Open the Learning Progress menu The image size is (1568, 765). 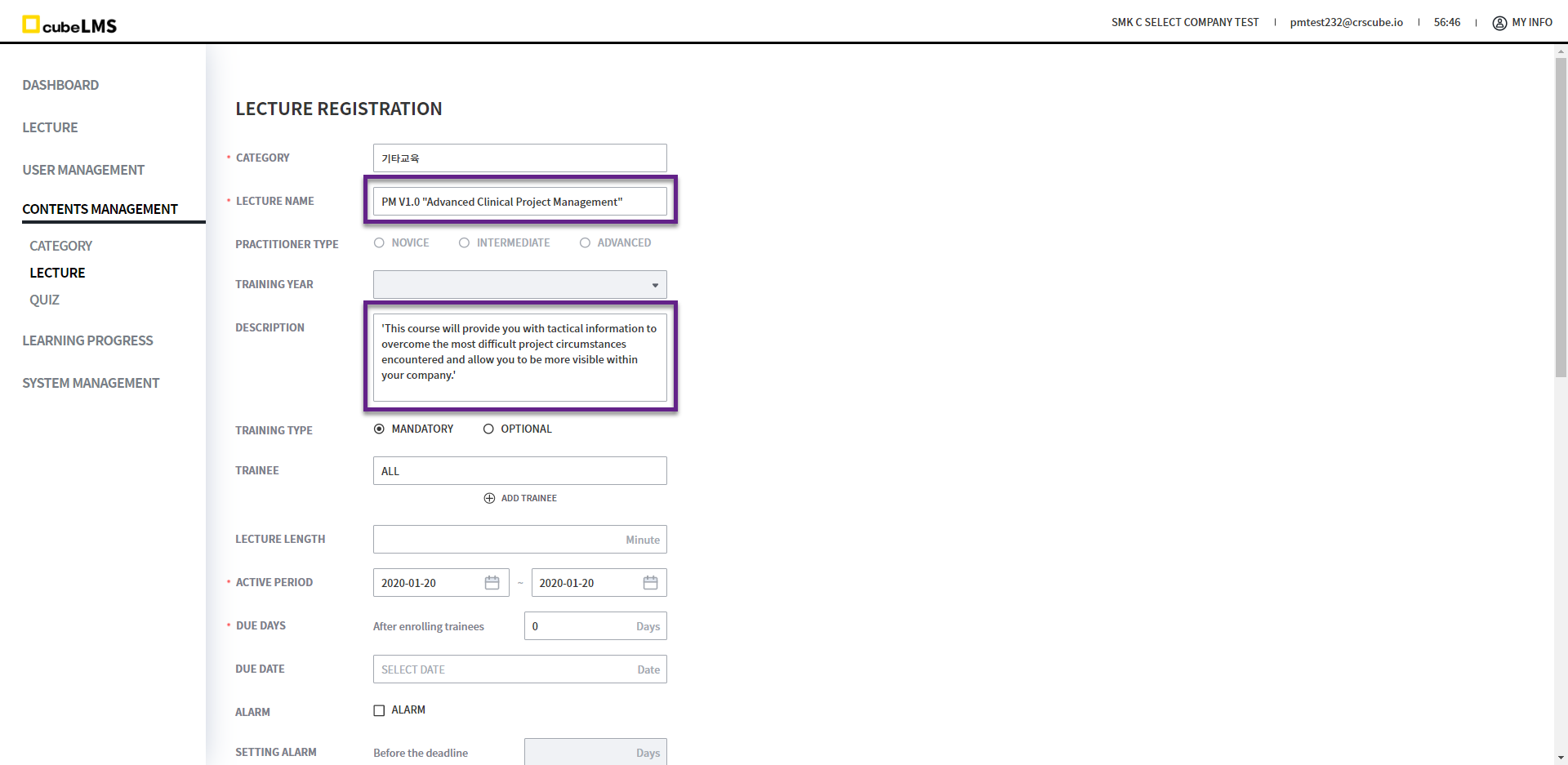click(x=87, y=340)
